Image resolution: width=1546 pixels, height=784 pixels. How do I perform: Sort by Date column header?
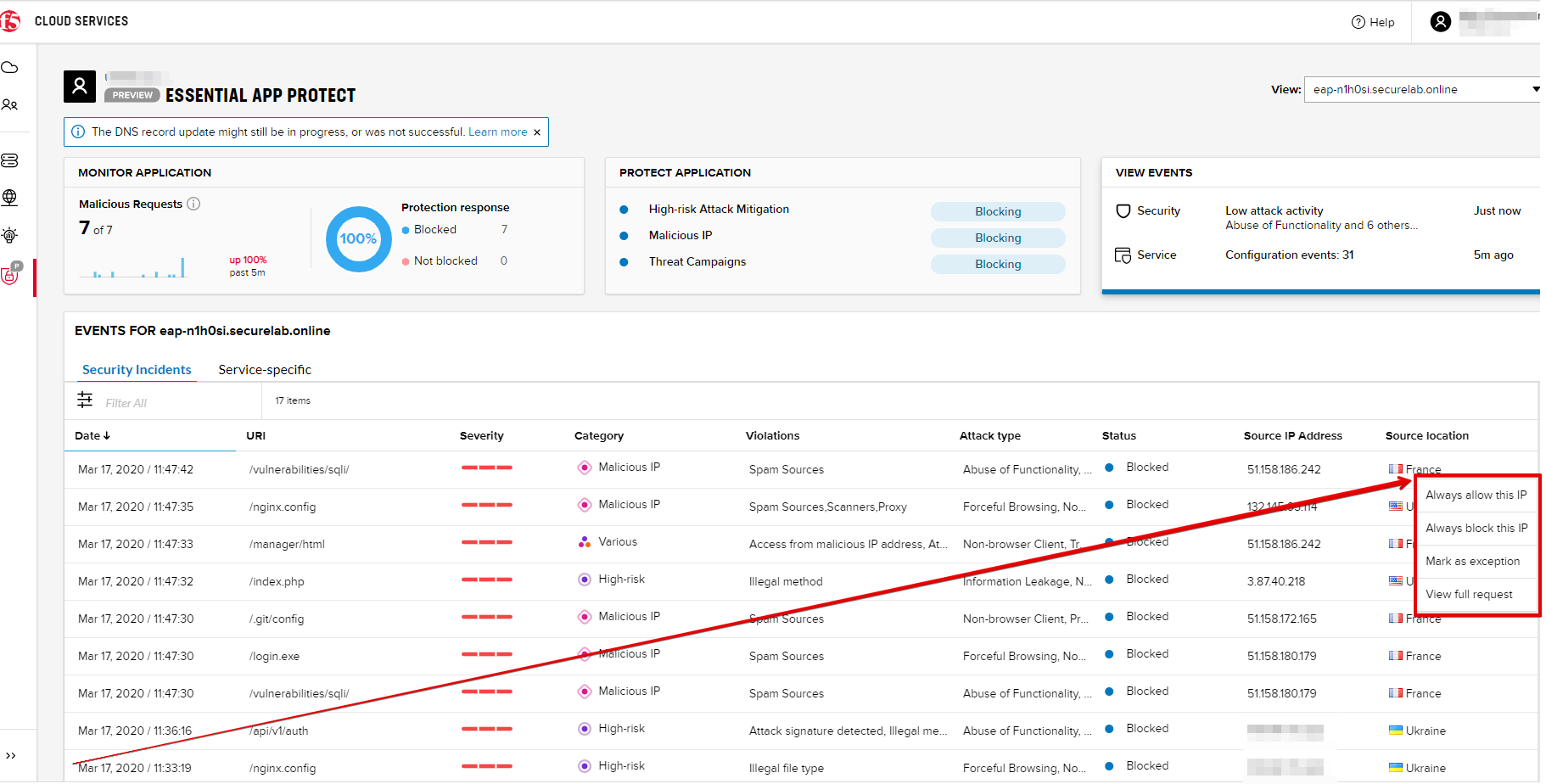(x=92, y=435)
